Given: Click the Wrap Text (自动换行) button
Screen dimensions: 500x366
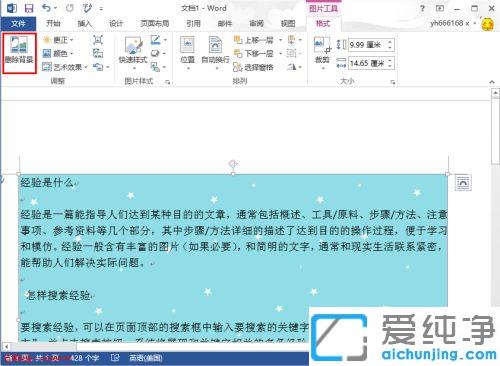Looking at the screenshot, I should coord(215,53).
